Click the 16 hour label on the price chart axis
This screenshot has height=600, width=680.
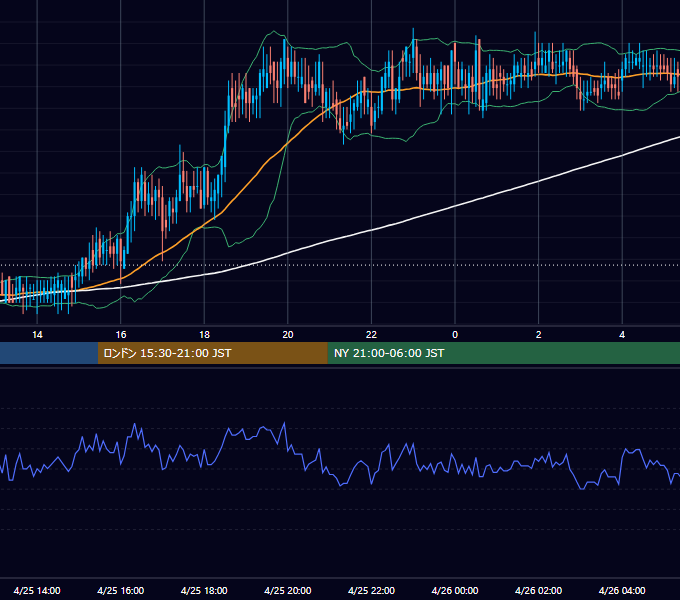coord(121,335)
